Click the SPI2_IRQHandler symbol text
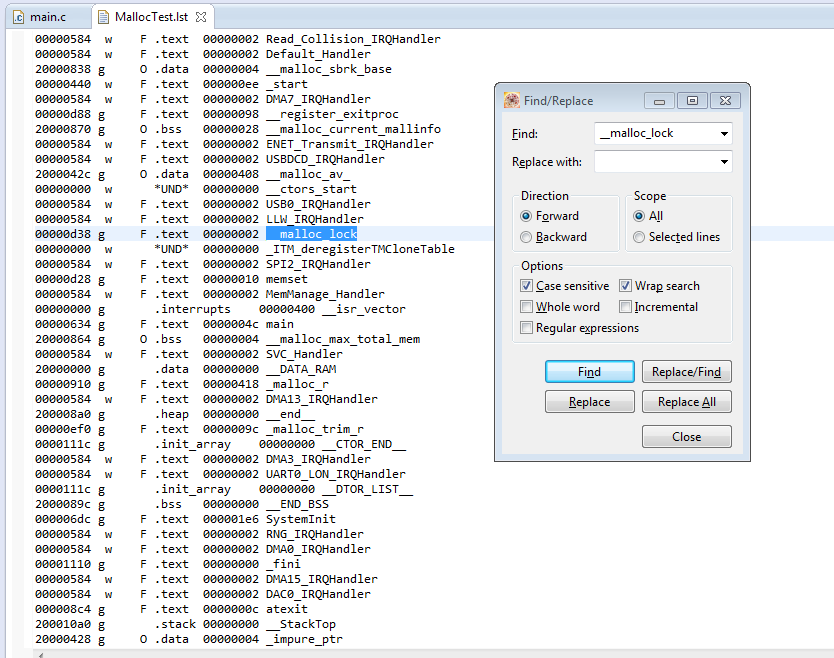 pyautogui.click(x=318, y=264)
